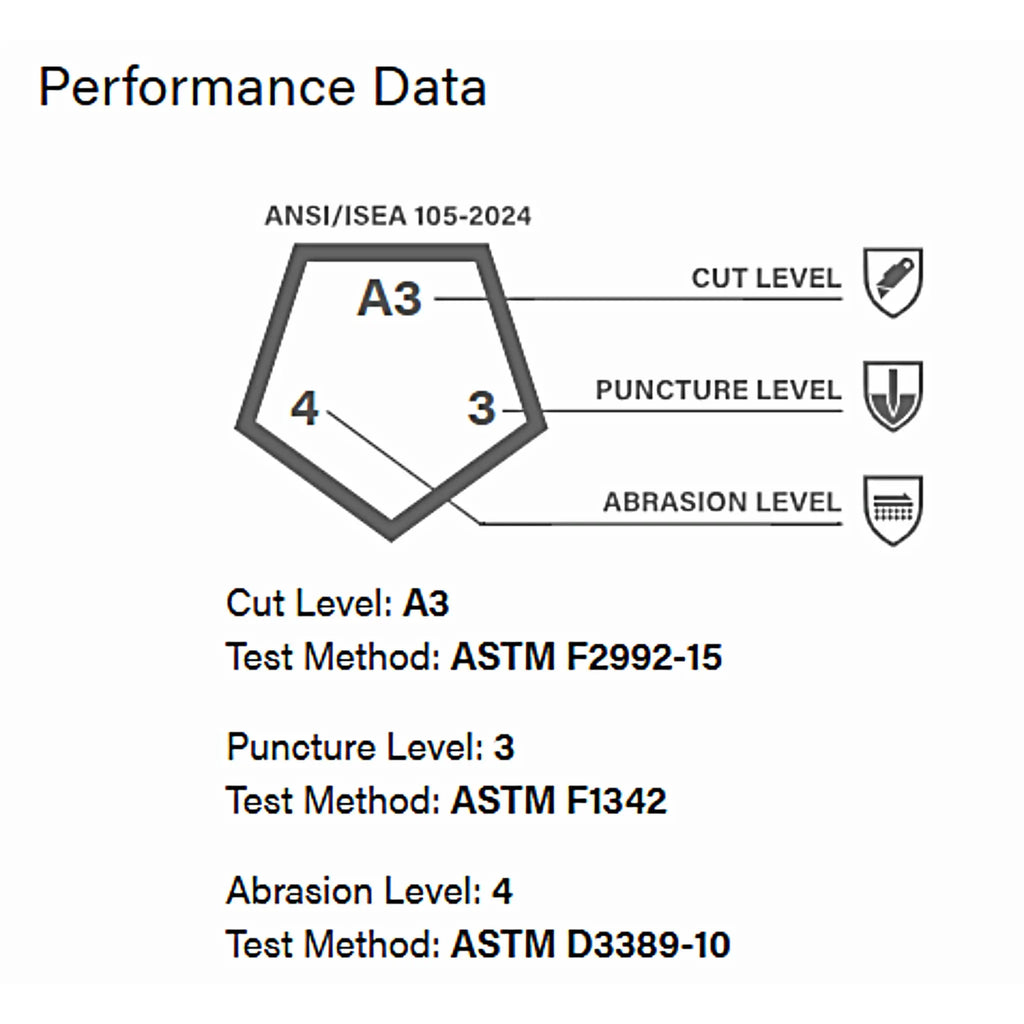Click the A3 rating inside pentagon
The height and width of the screenshot is (1024, 1024).
[390, 298]
